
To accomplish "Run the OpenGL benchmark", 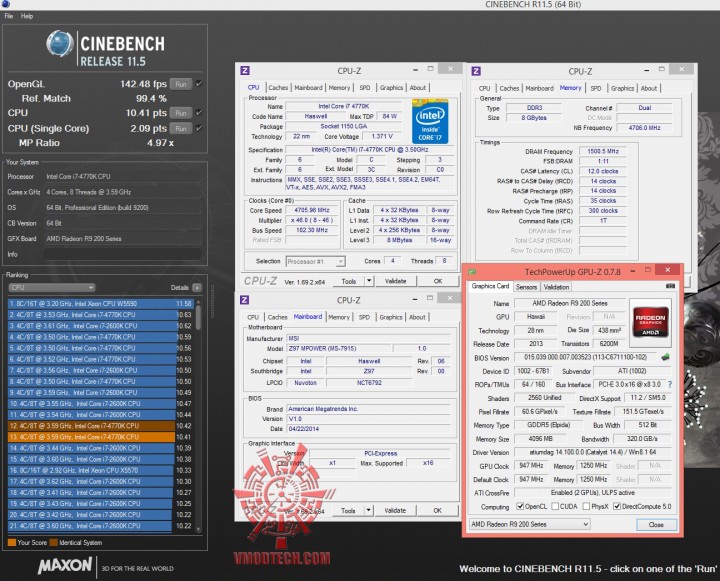I will (181, 84).
